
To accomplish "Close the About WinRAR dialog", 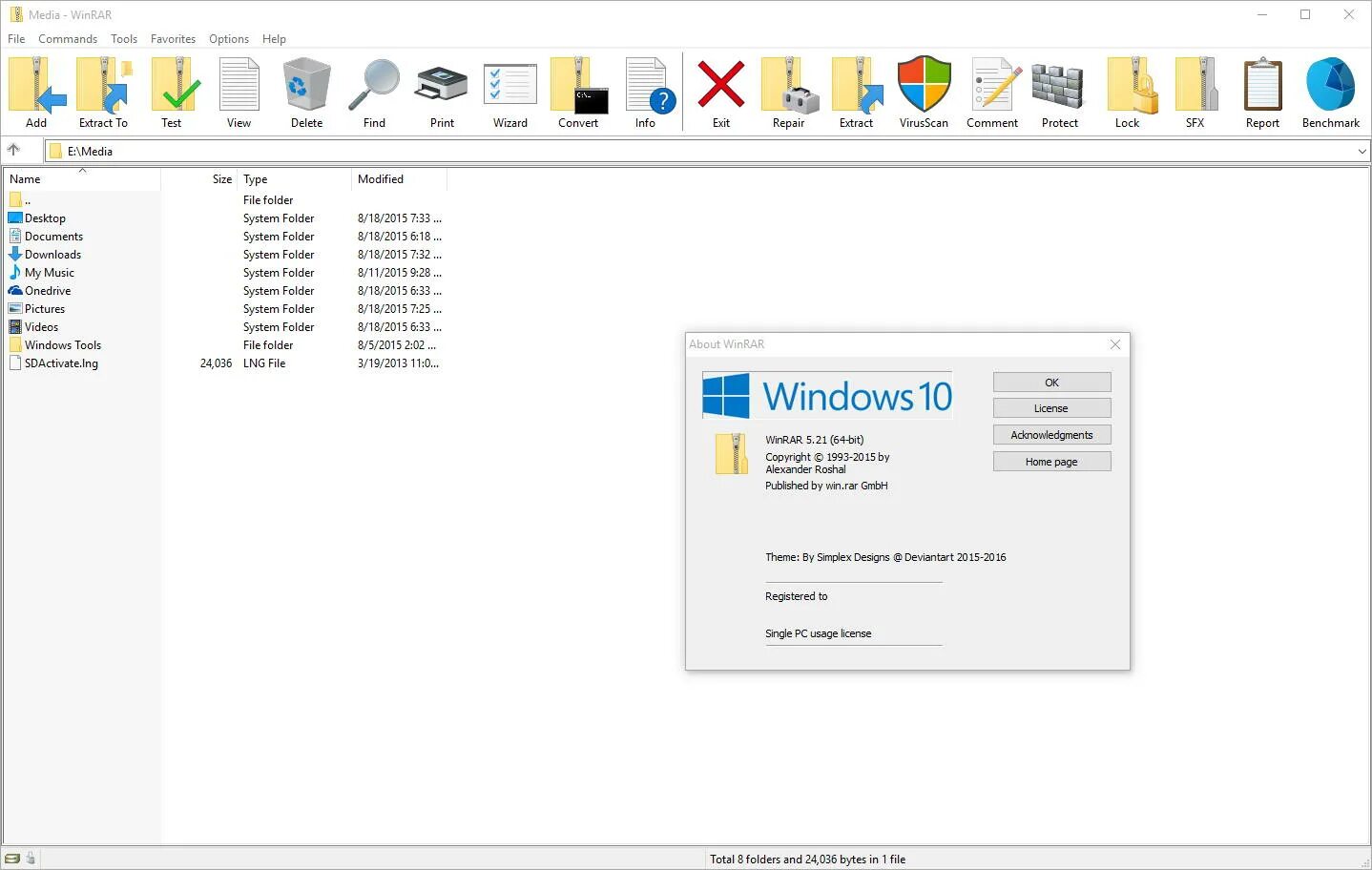I will pos(1115,344).
